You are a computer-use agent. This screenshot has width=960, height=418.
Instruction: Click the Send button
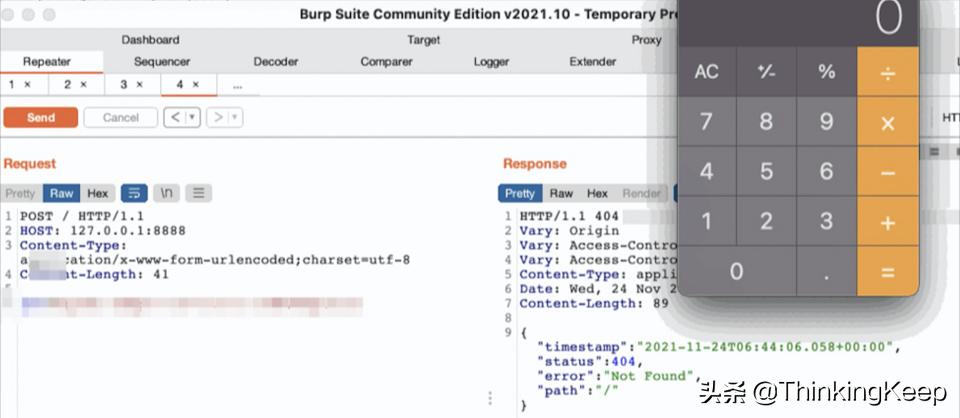click(41, 118)
